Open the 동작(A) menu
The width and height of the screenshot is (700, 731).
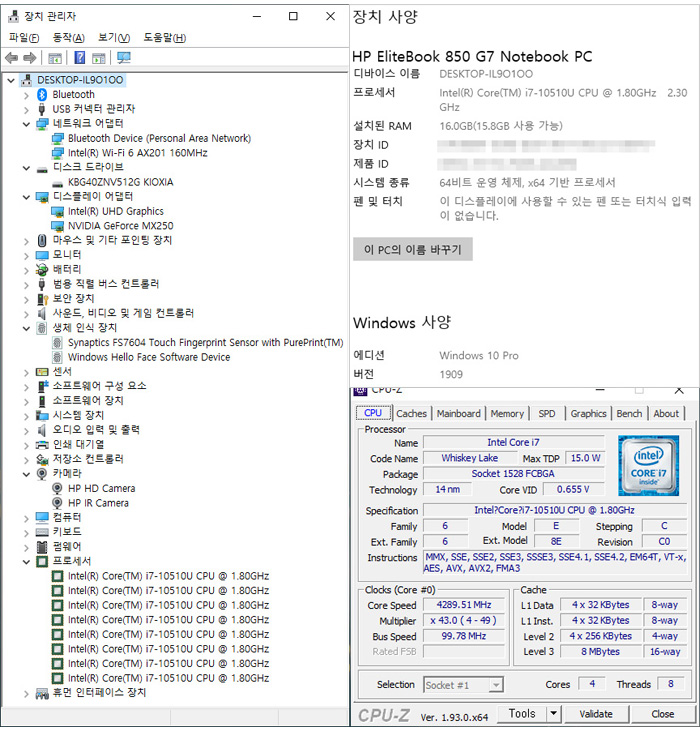pos(69,38)
